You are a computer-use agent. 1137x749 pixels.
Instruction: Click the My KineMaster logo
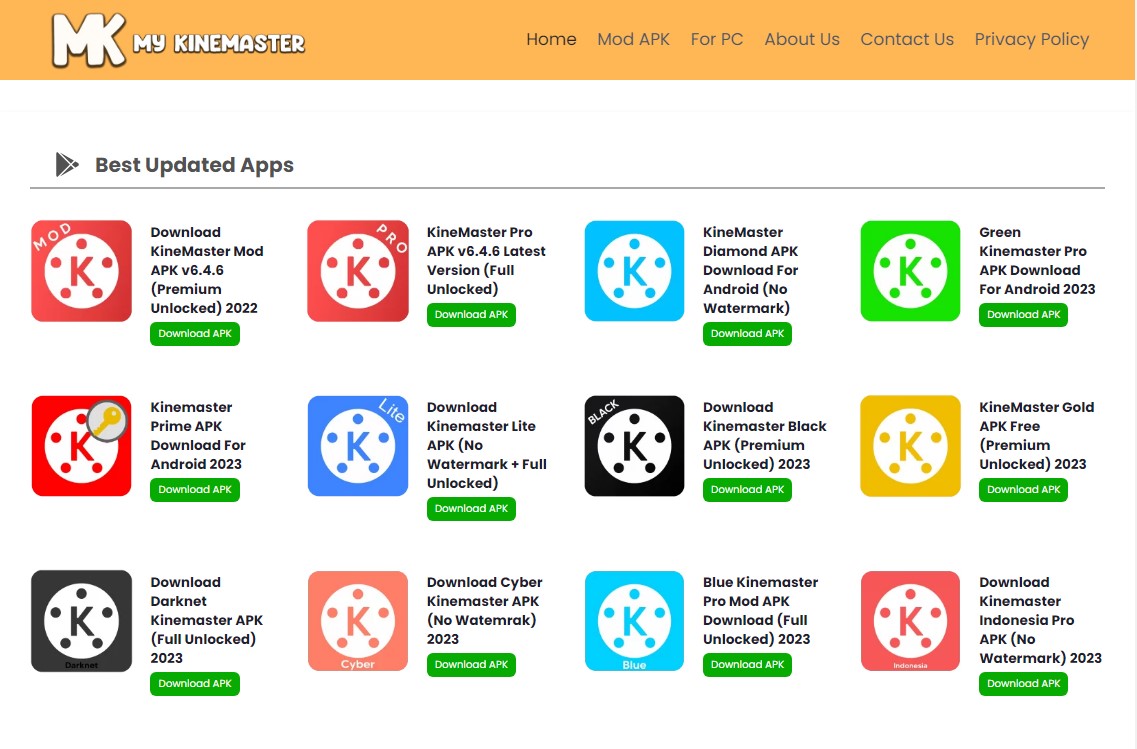coord(177,39)
